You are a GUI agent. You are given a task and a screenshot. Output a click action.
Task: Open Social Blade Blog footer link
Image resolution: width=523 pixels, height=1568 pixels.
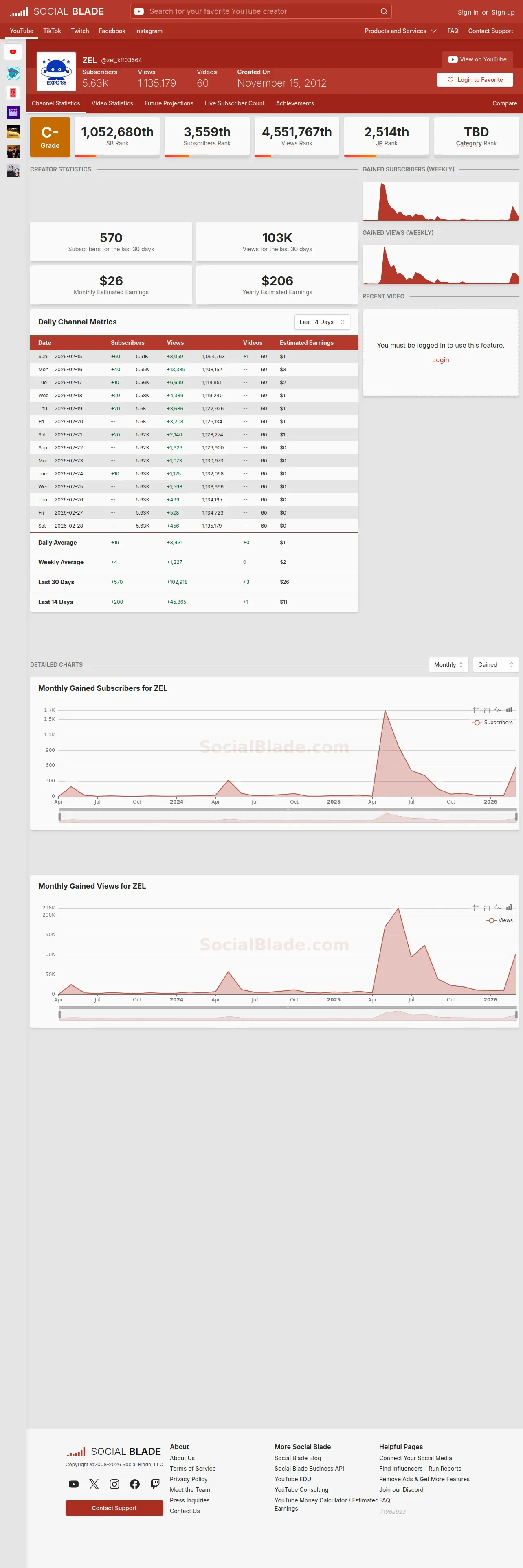point(298,1458)
